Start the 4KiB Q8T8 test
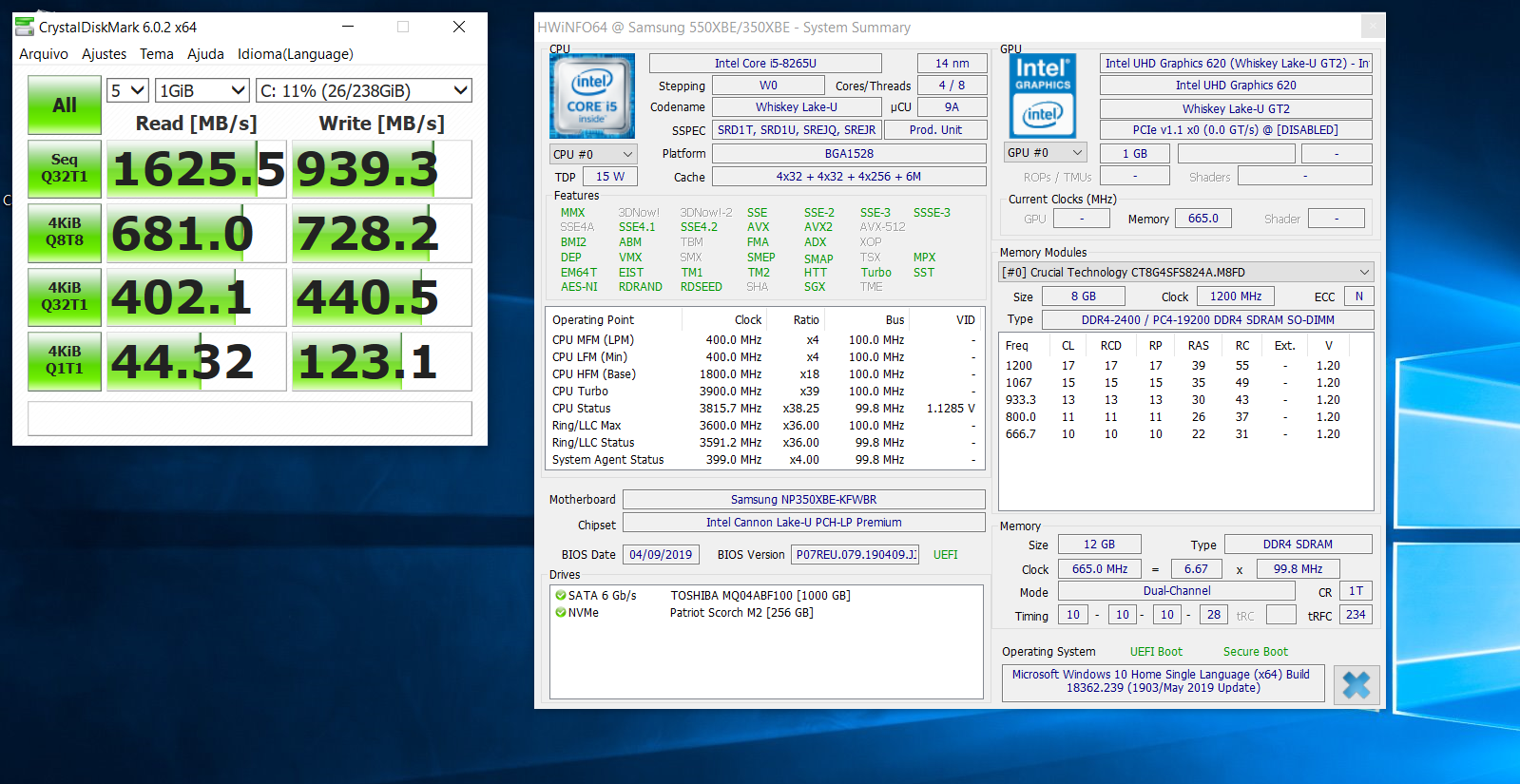This screenshot has height=784, width=1520. coord(65,232)
